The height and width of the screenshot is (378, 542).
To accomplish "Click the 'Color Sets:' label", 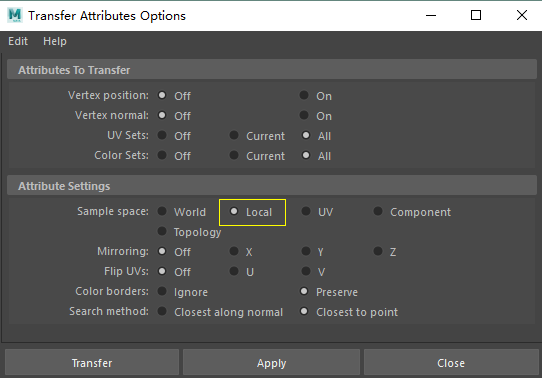I will [121, 155].
